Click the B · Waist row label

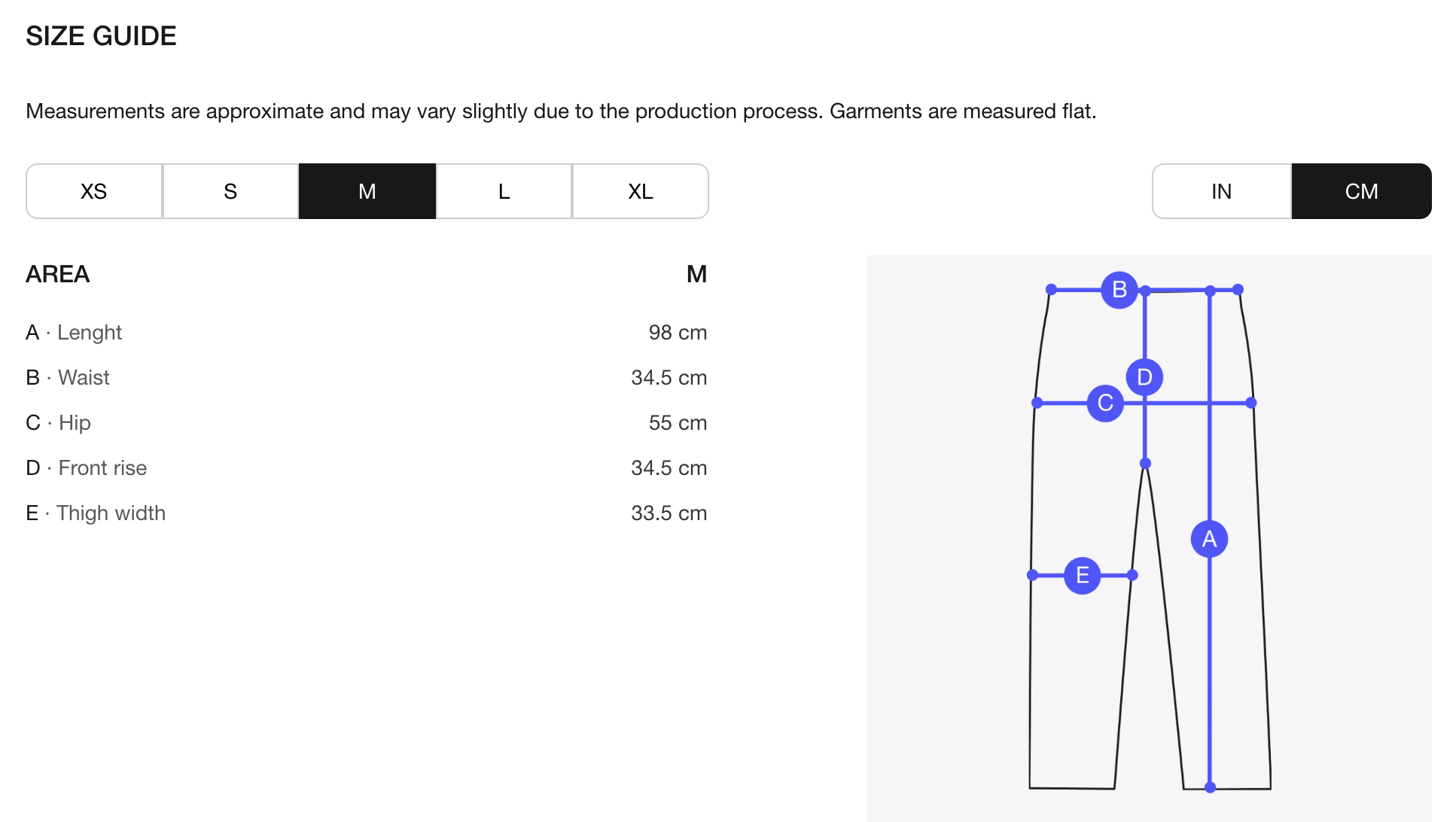pos(68,378)
